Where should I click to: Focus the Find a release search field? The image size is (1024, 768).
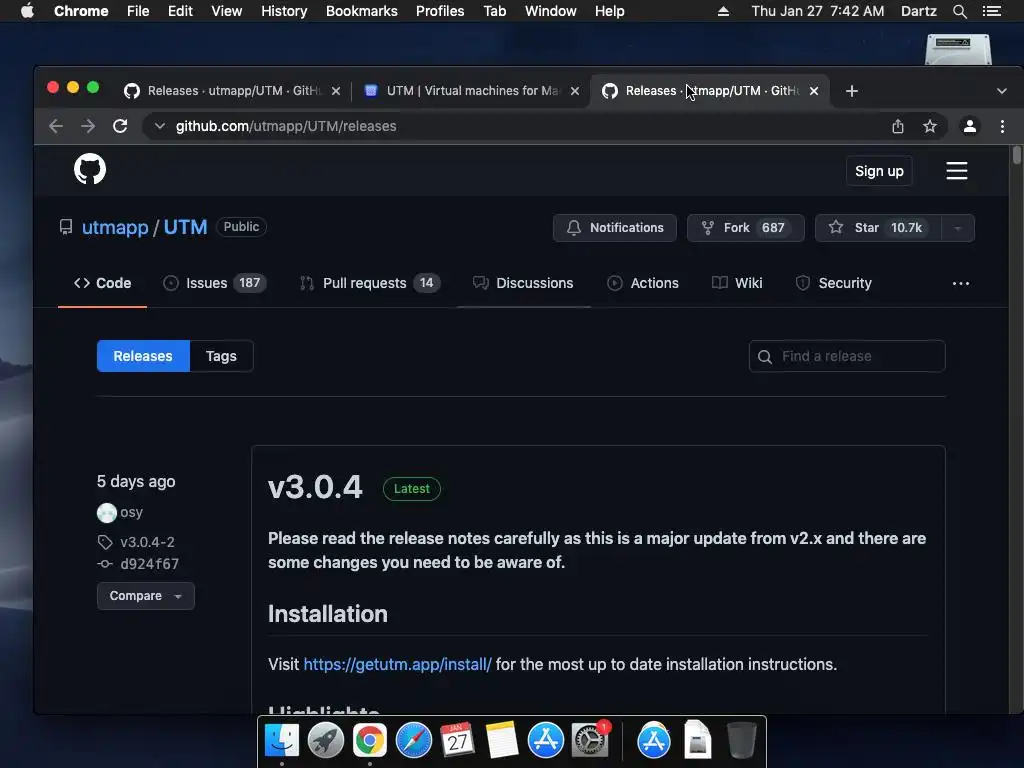pyautogui.click(x=847, y=356)
